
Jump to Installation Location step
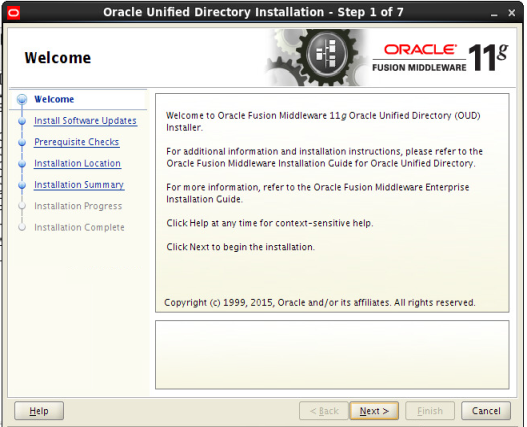[x=77, y=163]
